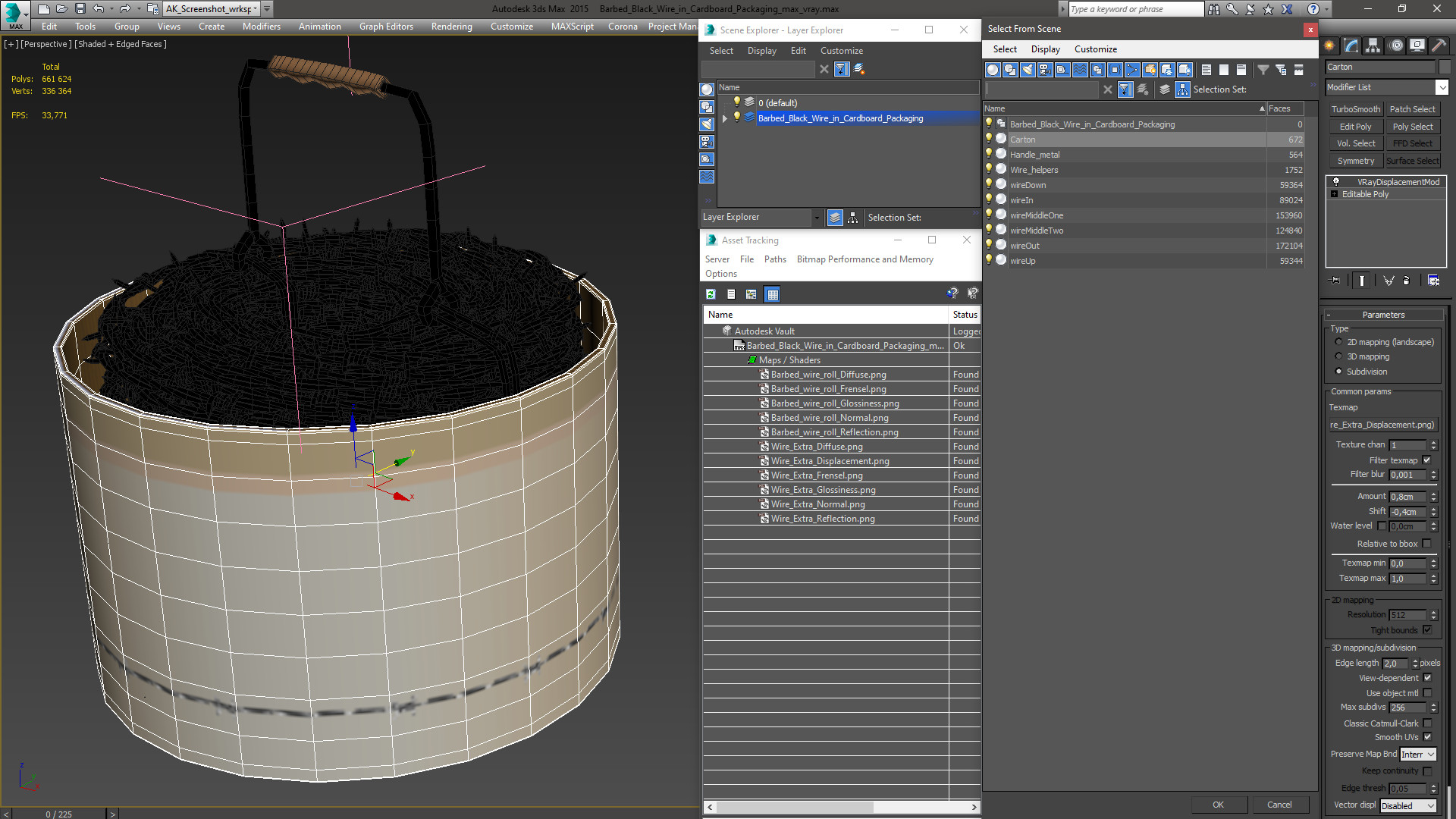This screenshot has width=1456, height=819.
Task: Click Create New Layer icon in Scene Explorer
Action: click(x=859, y=69)
